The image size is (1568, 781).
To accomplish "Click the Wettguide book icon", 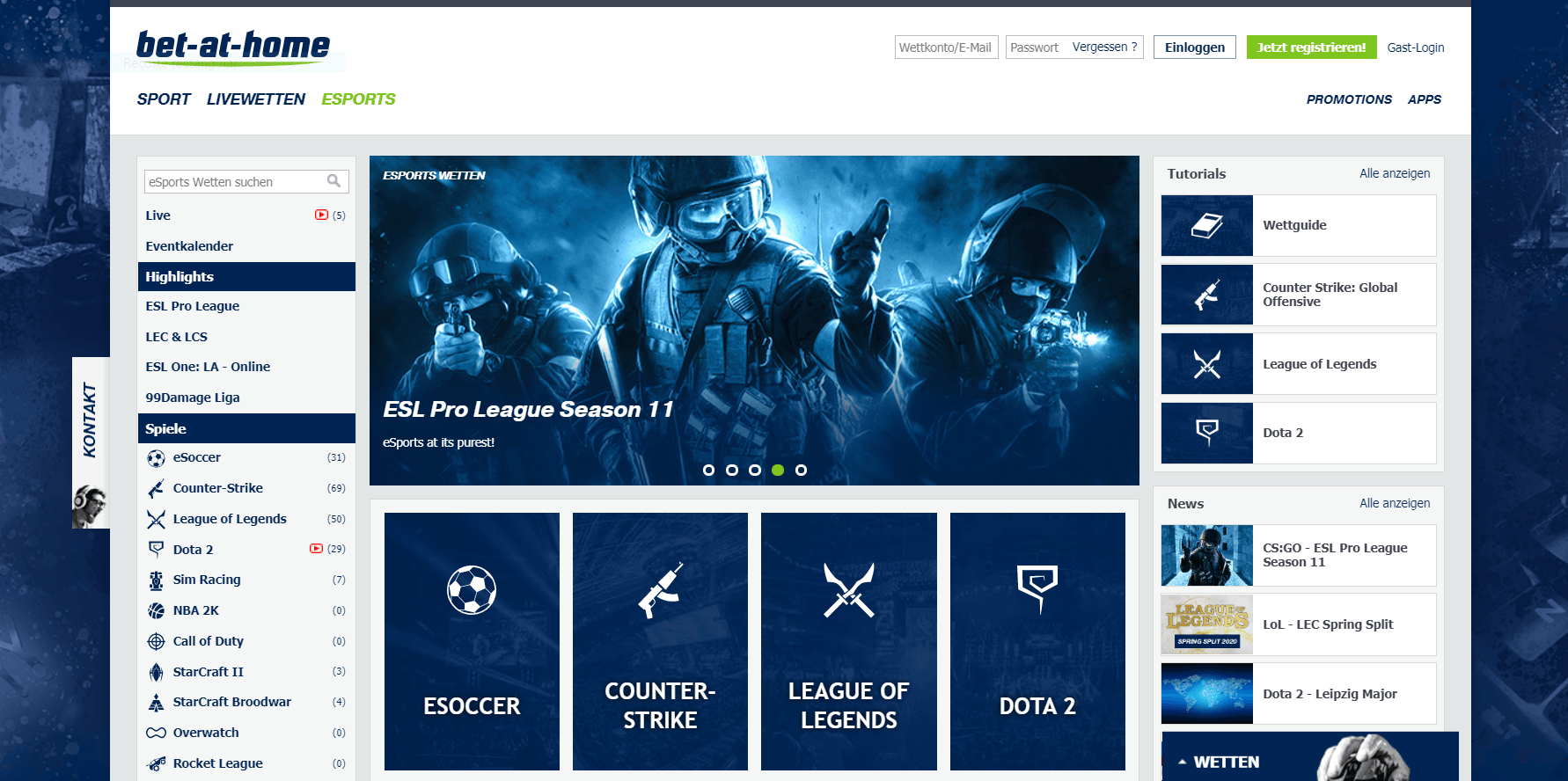I will (1207, 226).
